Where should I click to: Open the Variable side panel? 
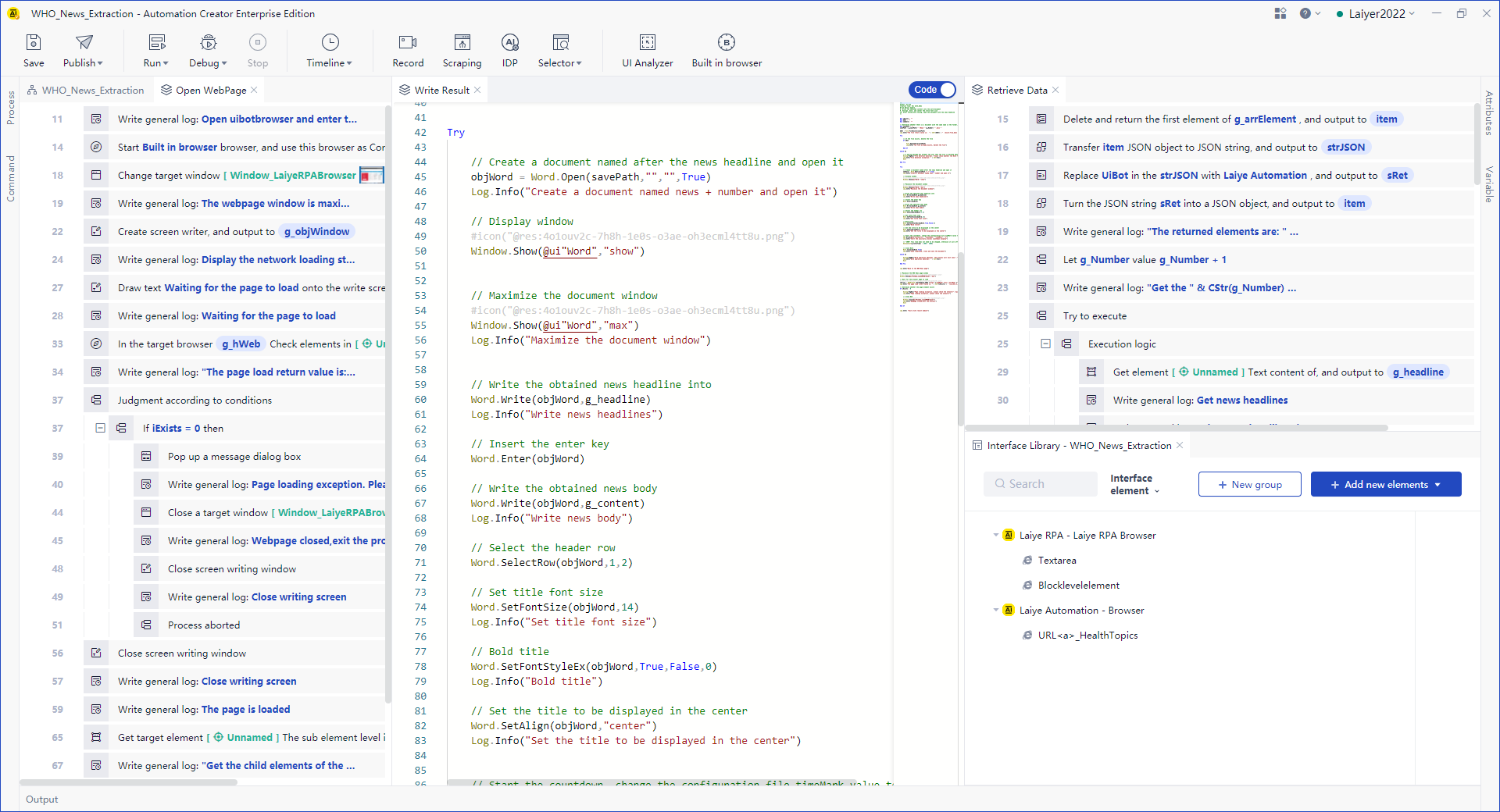[1489, 184]
